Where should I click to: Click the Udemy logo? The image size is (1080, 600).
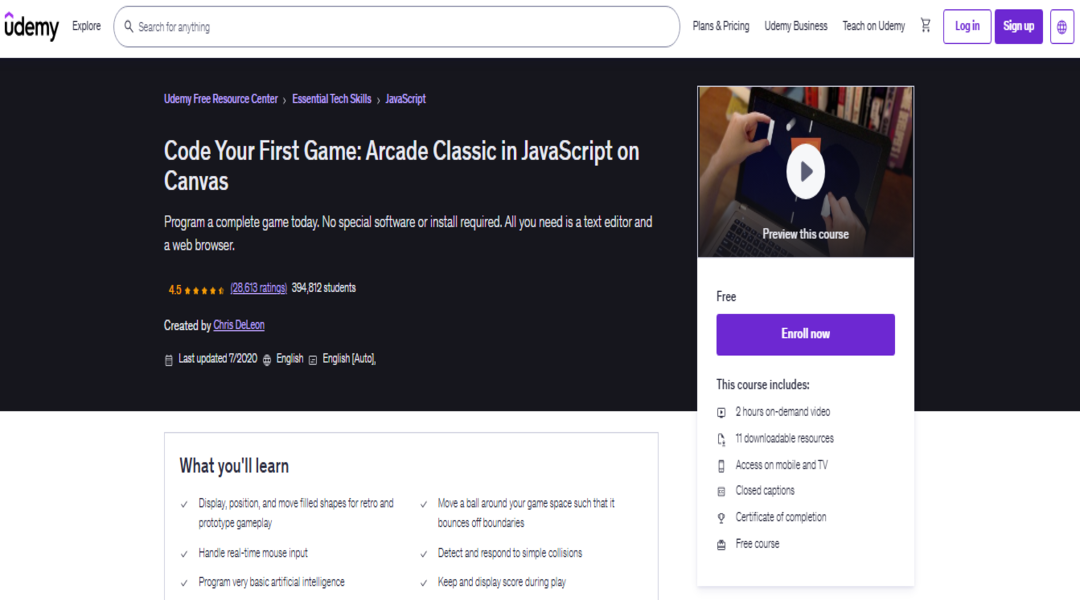[32, 26]
